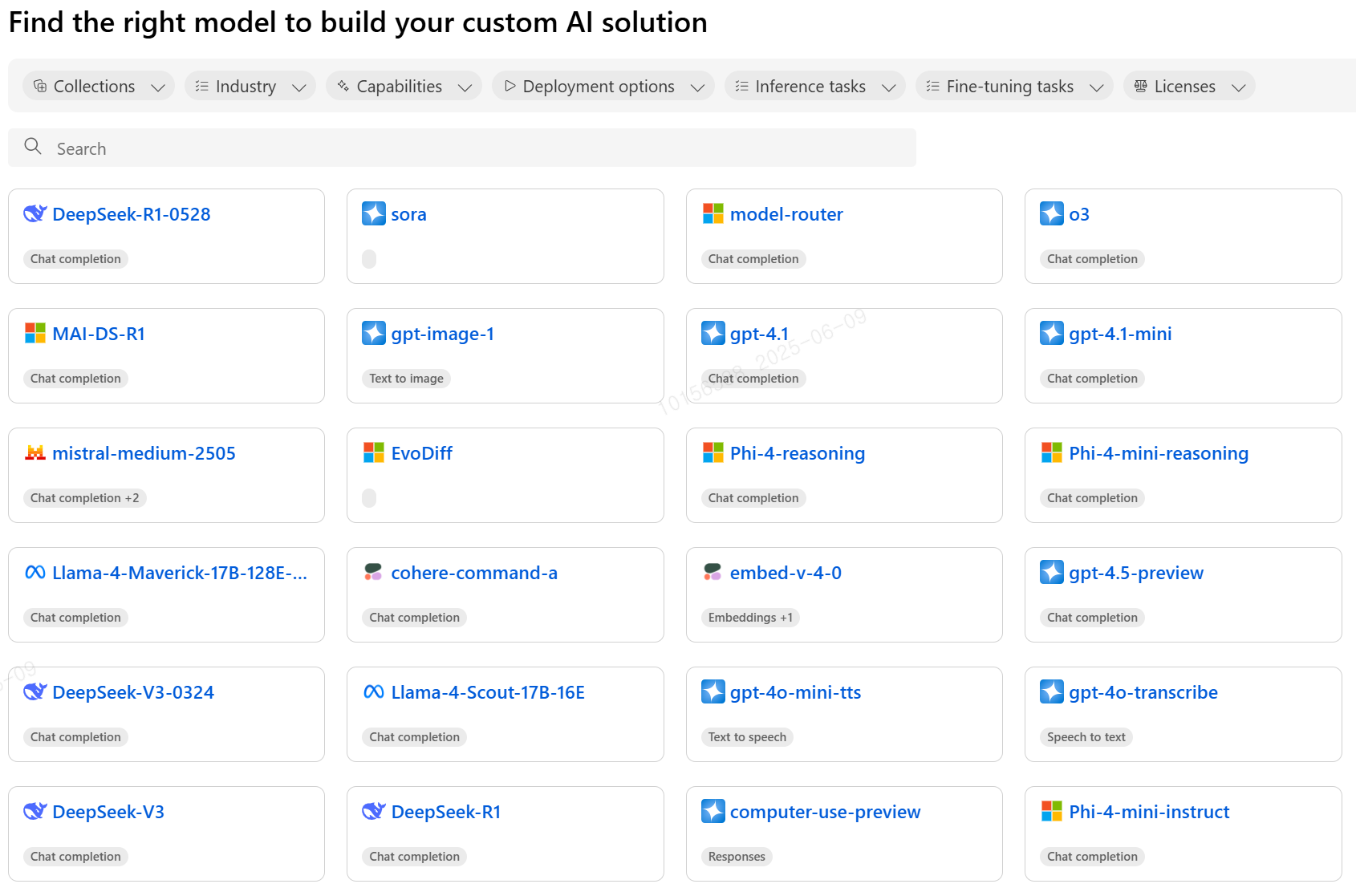Click Chat completion tag under Llama-4-Scout-17B-16E
The width and height of the screenshot is (1356, 896).
tap(414, 736)
